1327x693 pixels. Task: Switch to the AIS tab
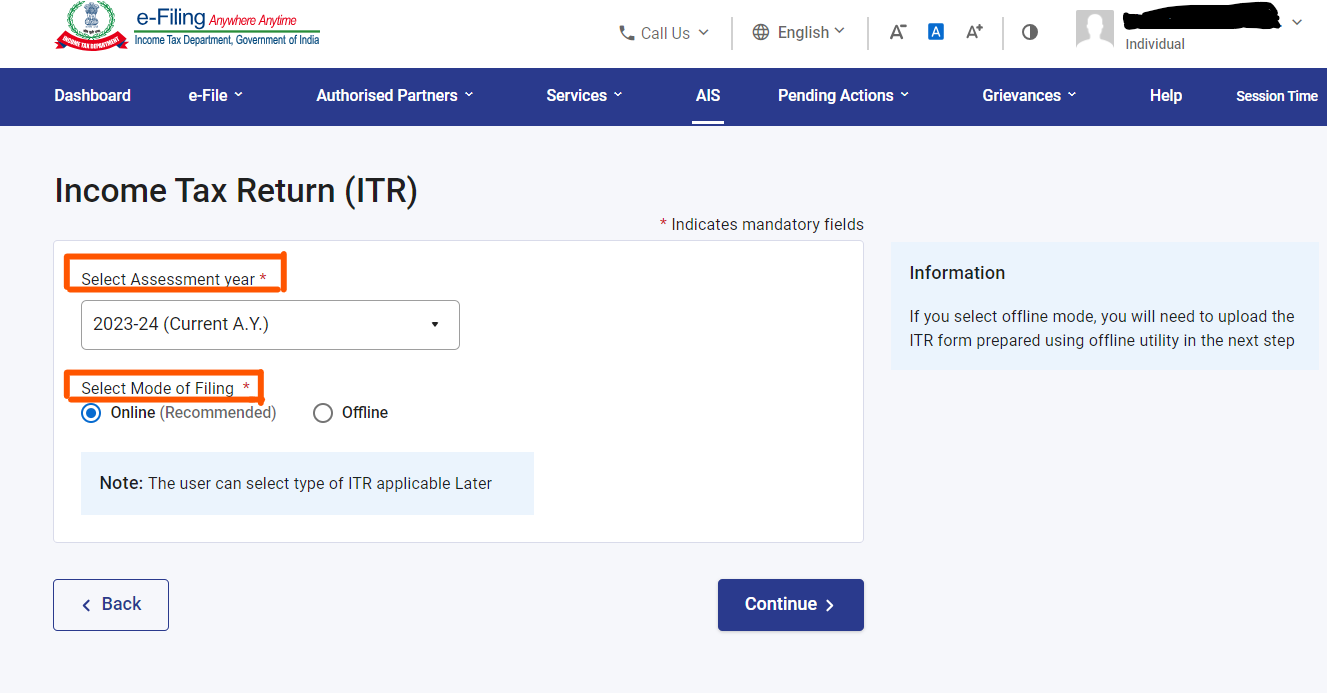tap(707, 95)
